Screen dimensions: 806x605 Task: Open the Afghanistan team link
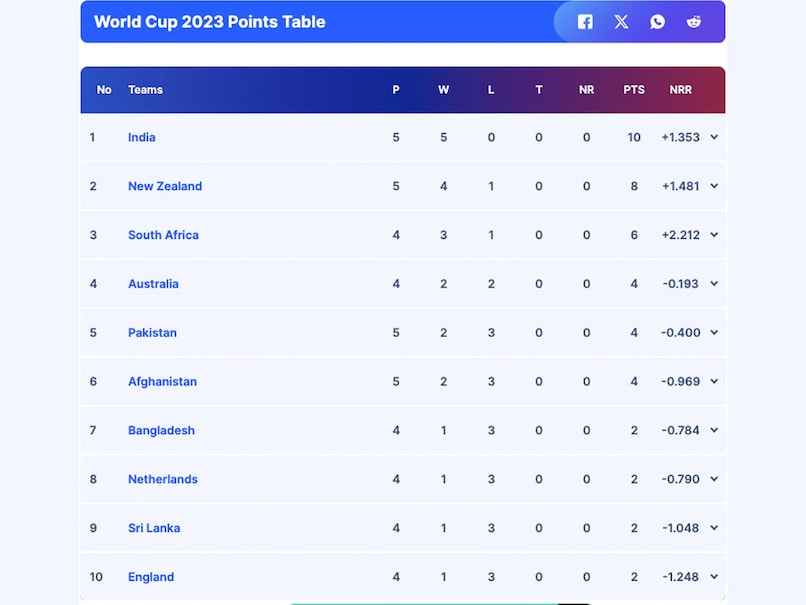tap(162, 381)
